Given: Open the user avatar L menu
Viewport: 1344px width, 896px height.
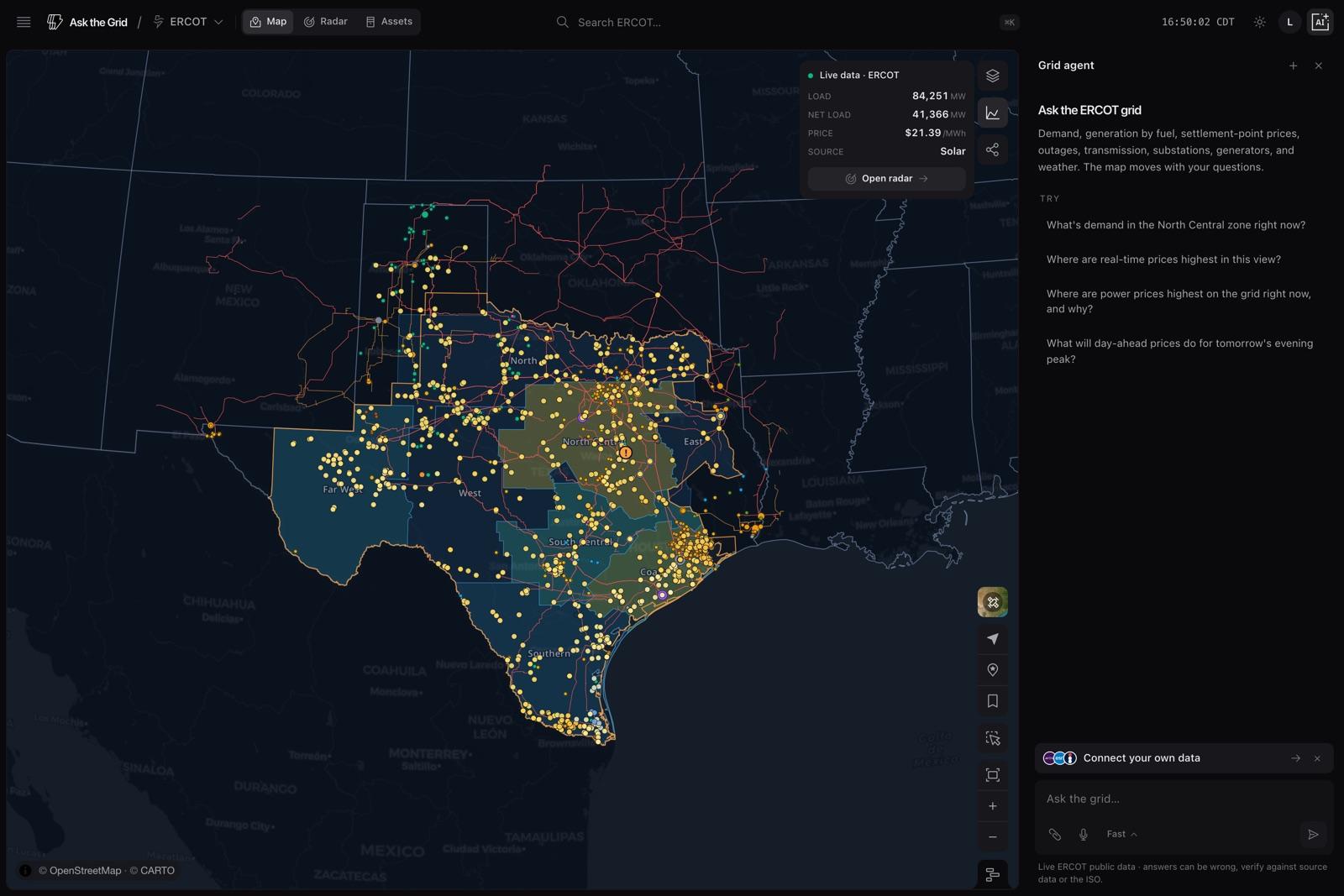Looking at the screenshot, I should coord(1289,22).
